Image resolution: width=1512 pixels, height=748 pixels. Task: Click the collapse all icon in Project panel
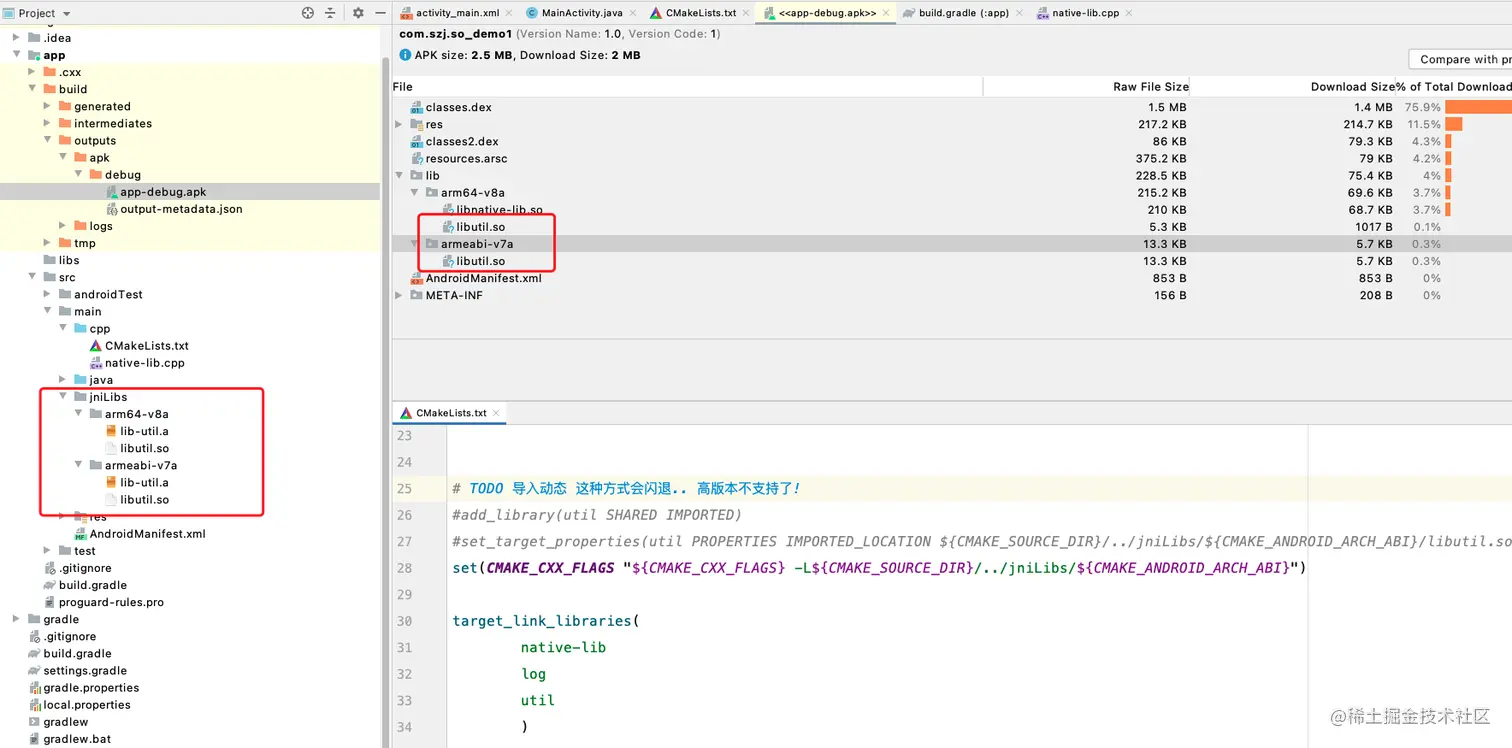(330, 13)
